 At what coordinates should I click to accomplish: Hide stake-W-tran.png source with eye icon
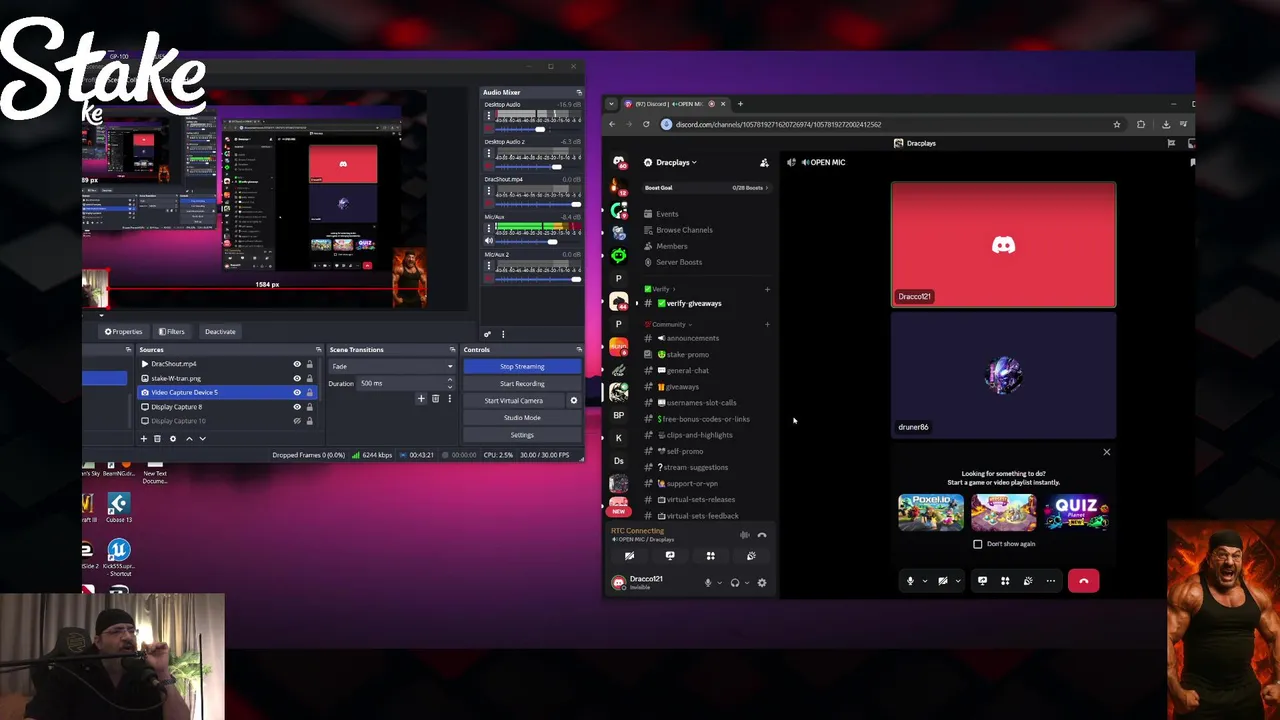coord(297,378)
